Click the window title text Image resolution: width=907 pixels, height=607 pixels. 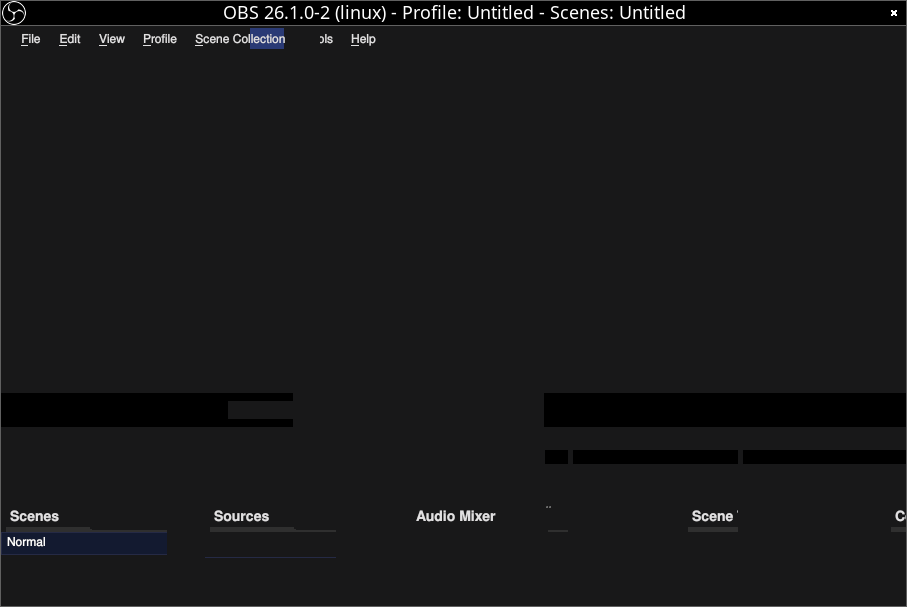coord(454,13)
